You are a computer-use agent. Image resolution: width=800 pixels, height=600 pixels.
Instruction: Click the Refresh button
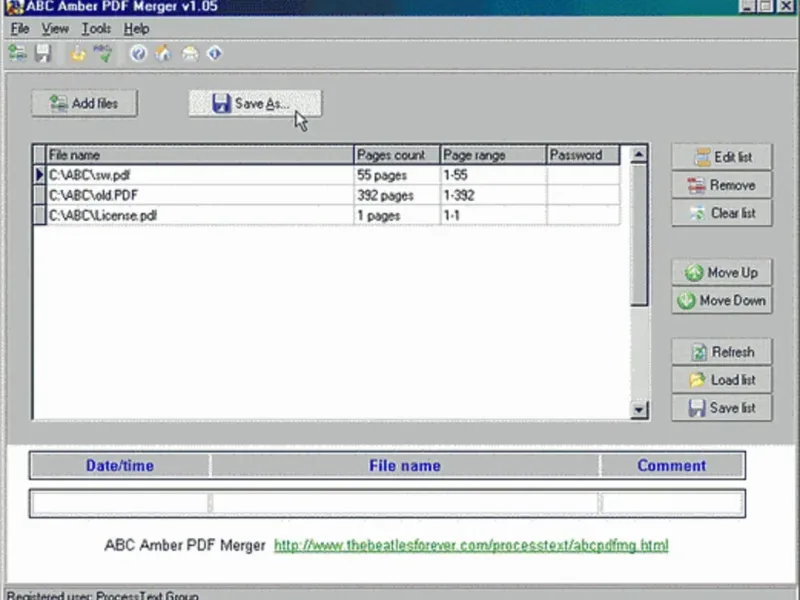click(x=721, y=352)
